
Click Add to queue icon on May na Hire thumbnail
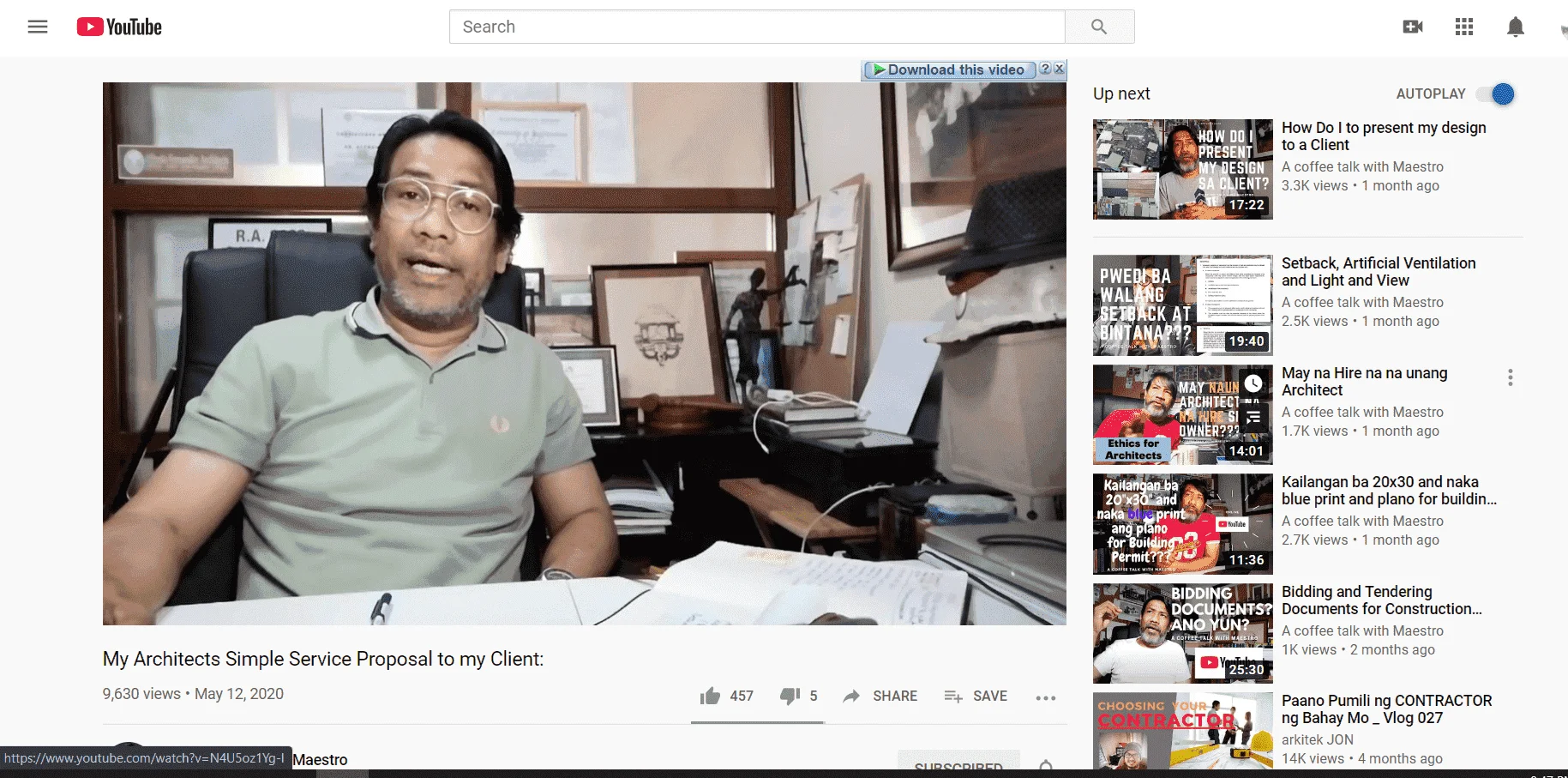coord(1253,417)
